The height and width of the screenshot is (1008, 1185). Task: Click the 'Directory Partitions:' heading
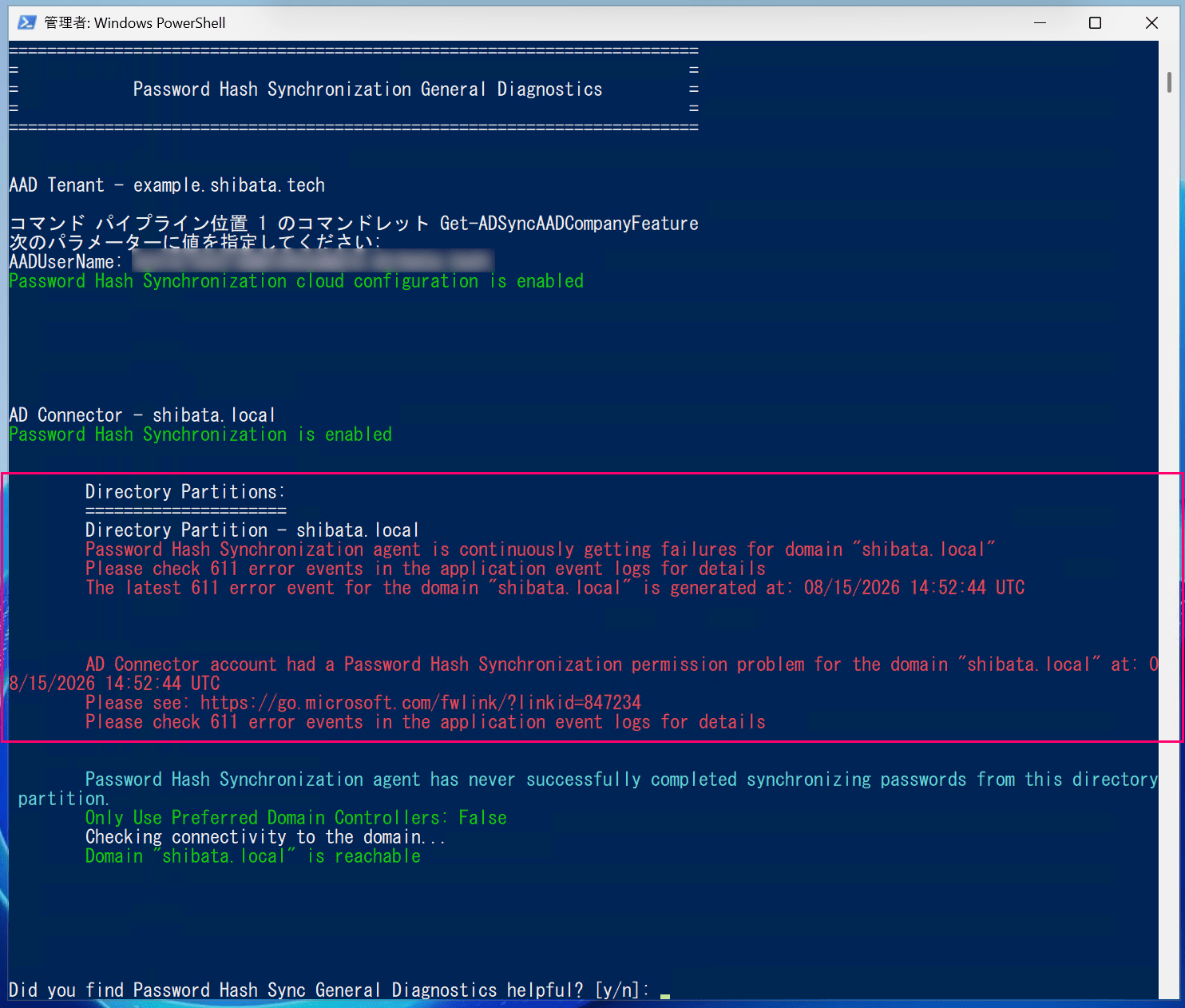click(x=185, y=492)
